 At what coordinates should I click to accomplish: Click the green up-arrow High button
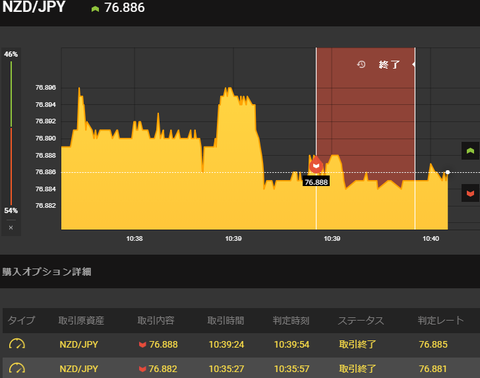click(470, 151)
